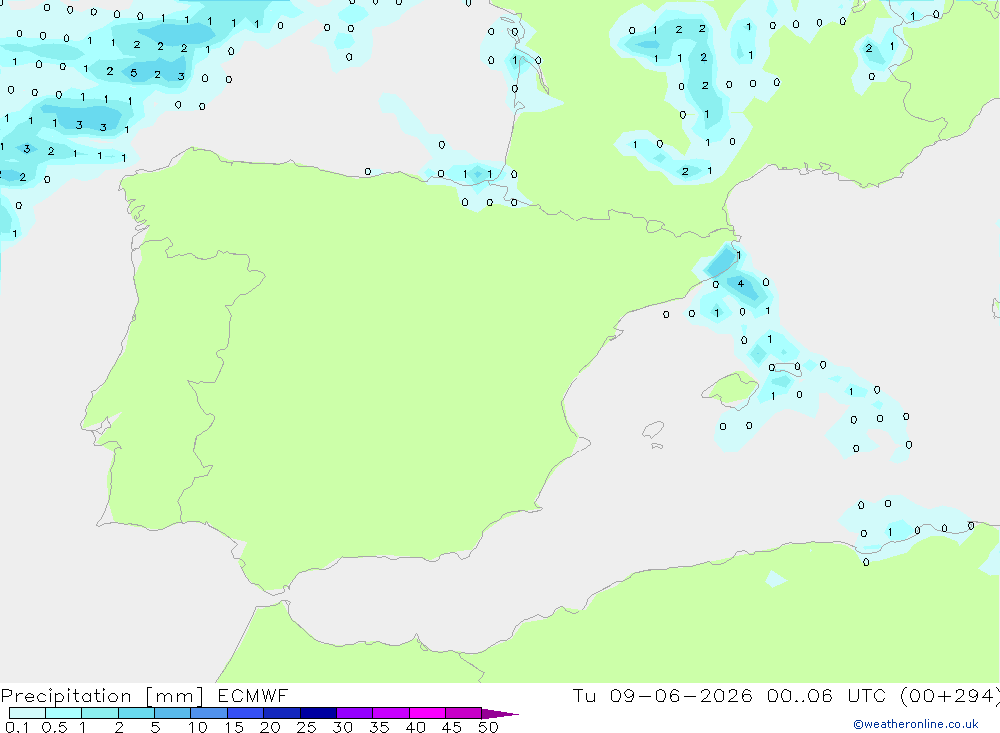The height and width of the screenshot is (733, 1000).
Task: Choose the 40 to 45 mm magenta swatch
Action: click(427, 713)
